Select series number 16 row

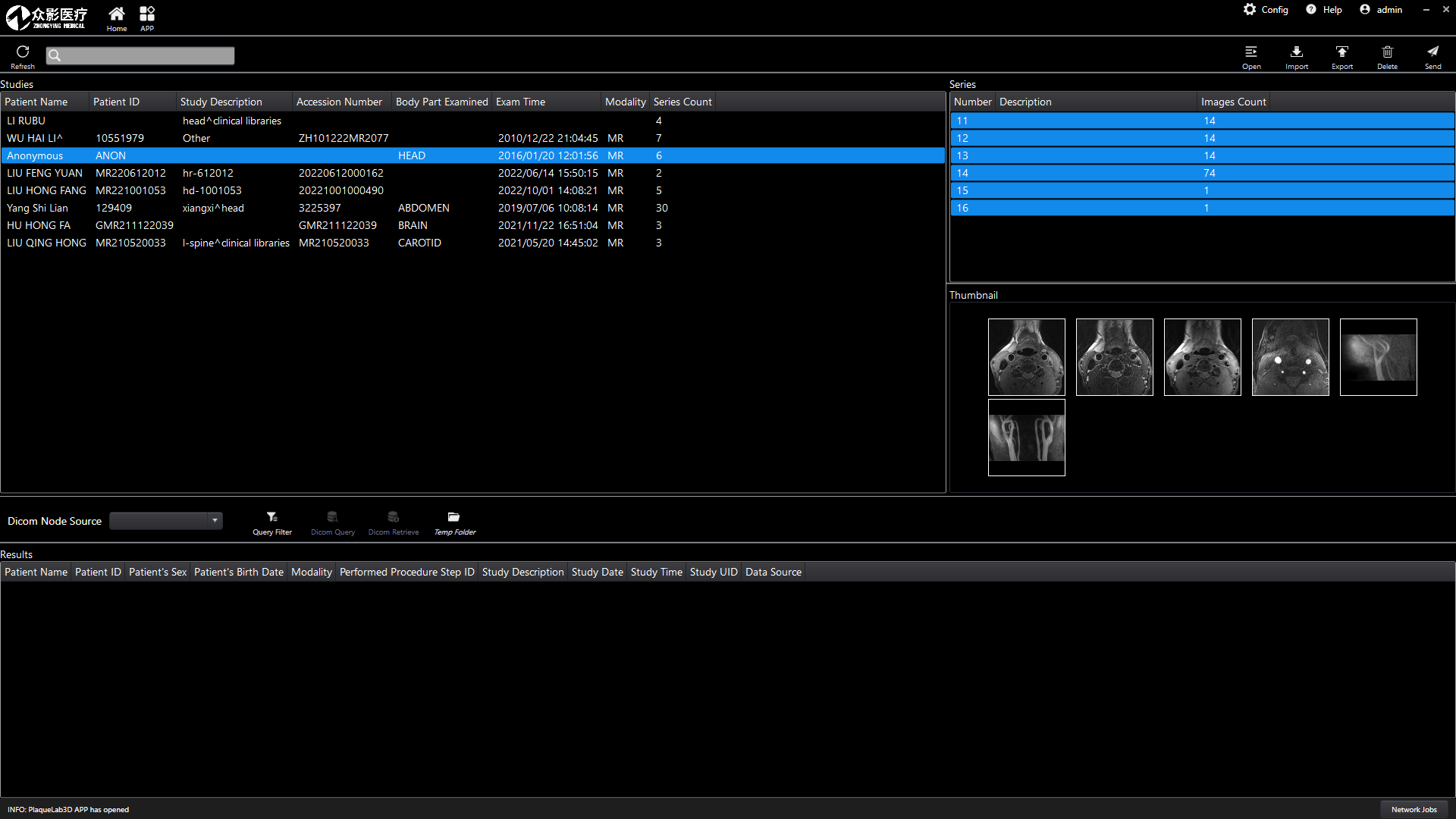[1202, 208]
